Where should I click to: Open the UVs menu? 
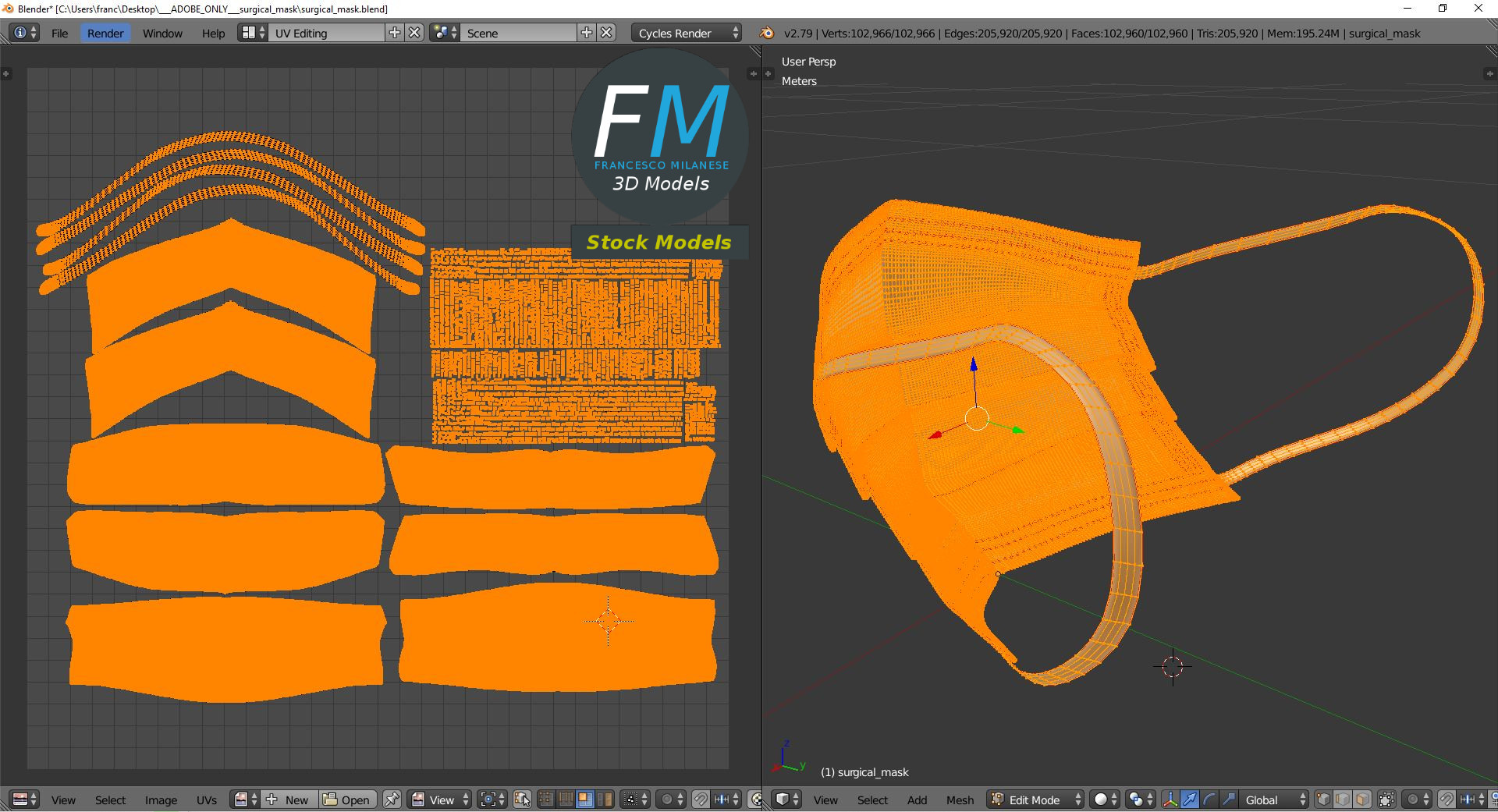[207, 800]
